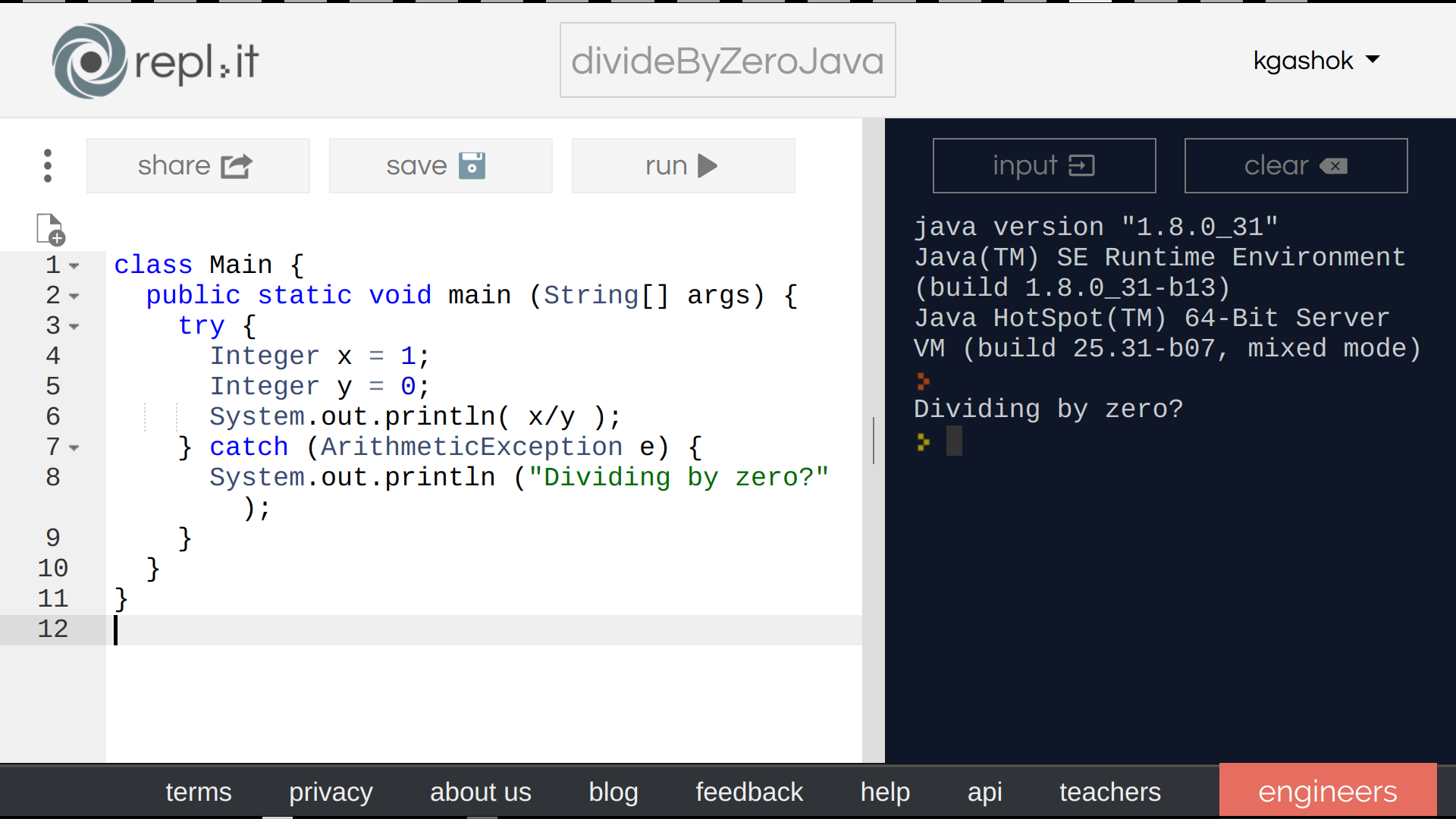Screen dimensions: 1456x819
Task: Click line number 12 in gutter
Action: (x=53, y=629)
